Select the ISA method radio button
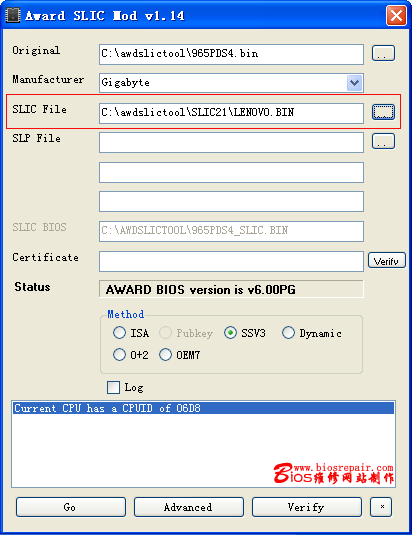Image resolution: width=412 pixels, height=535 pixels. click(x=119, y=333)
